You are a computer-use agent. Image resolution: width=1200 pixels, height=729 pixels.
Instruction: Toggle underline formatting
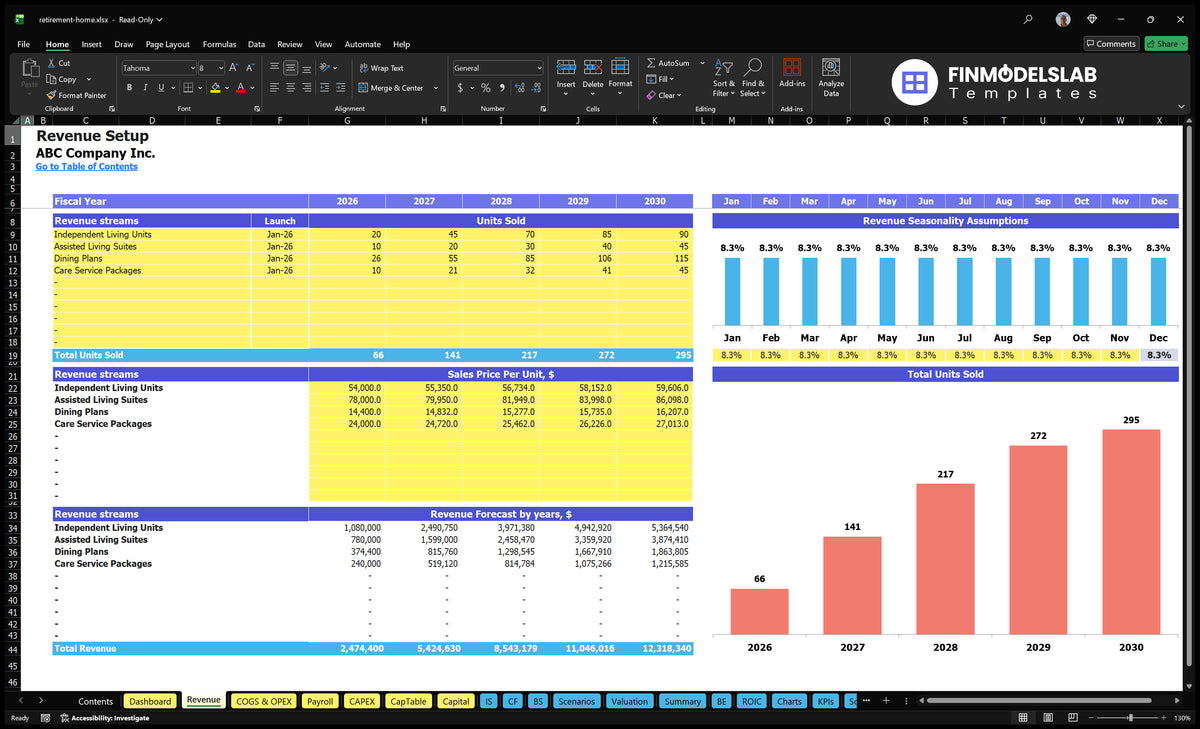pos(162,88)
